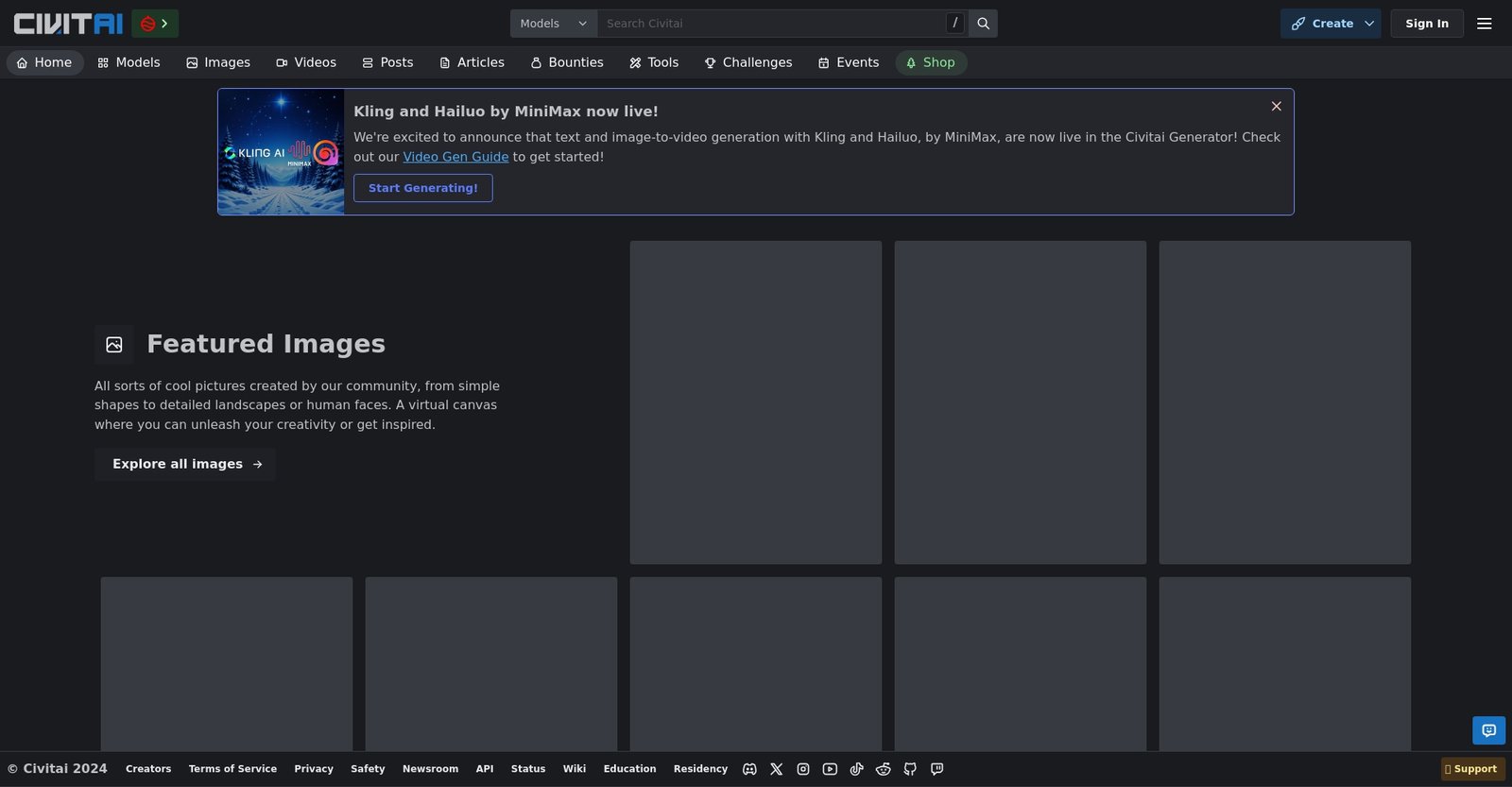Open the GitHub icon in footer
1512x787 pixels.
(x=910, y=769)
